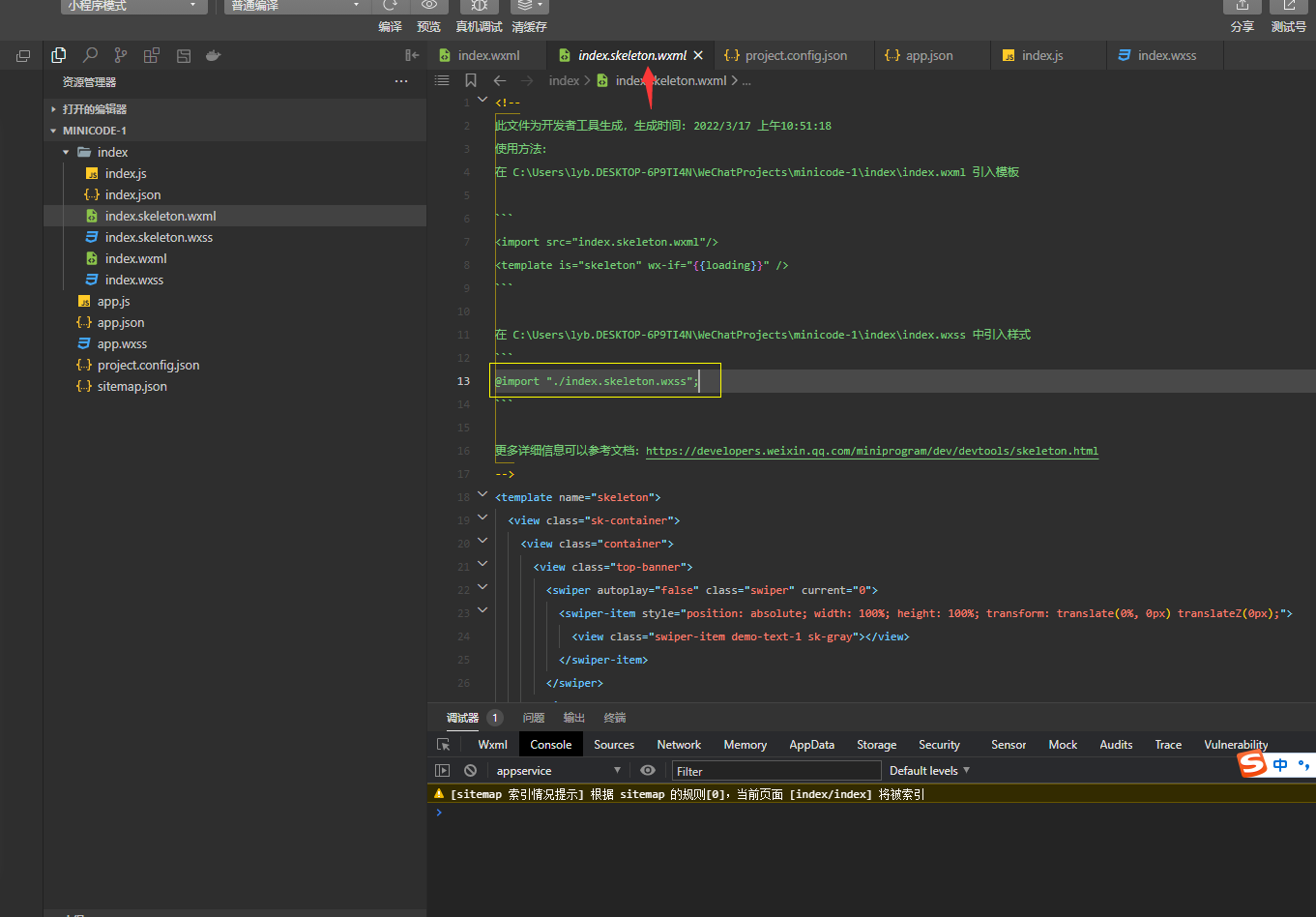Open project.config.json in the file tree
This screenshot has height=917, width=1316.
click(235, 365)
